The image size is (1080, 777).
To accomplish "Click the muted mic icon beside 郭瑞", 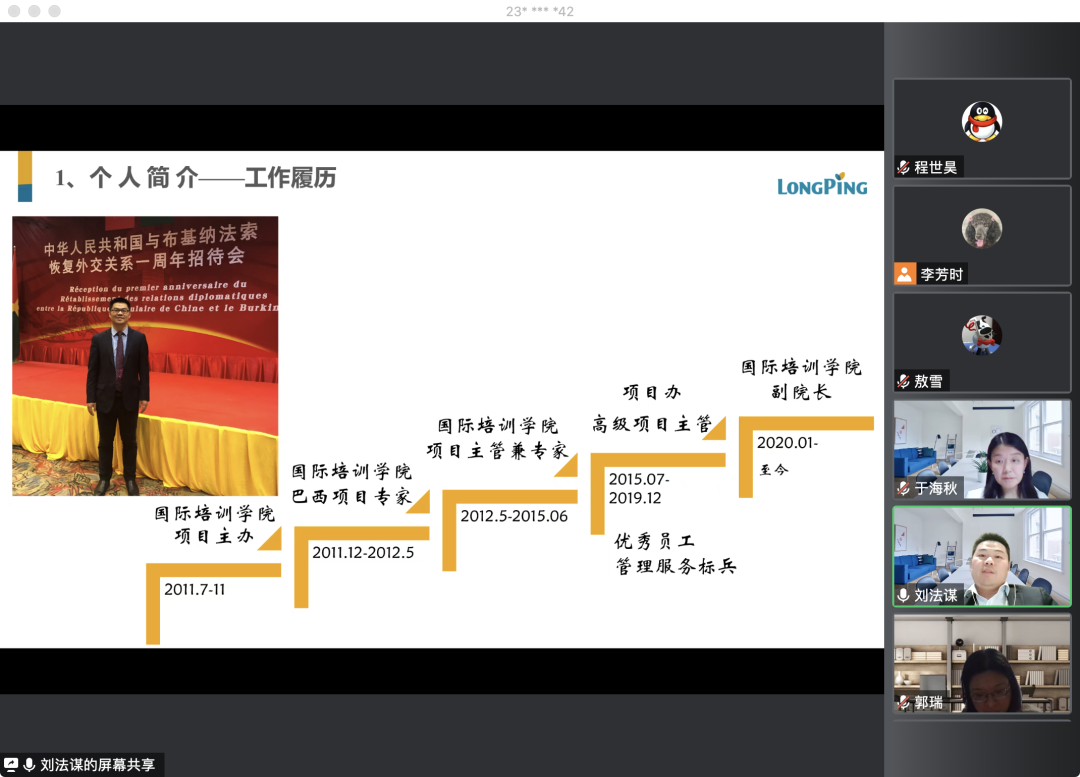I will pyautogui.click(x=903, y=703).
